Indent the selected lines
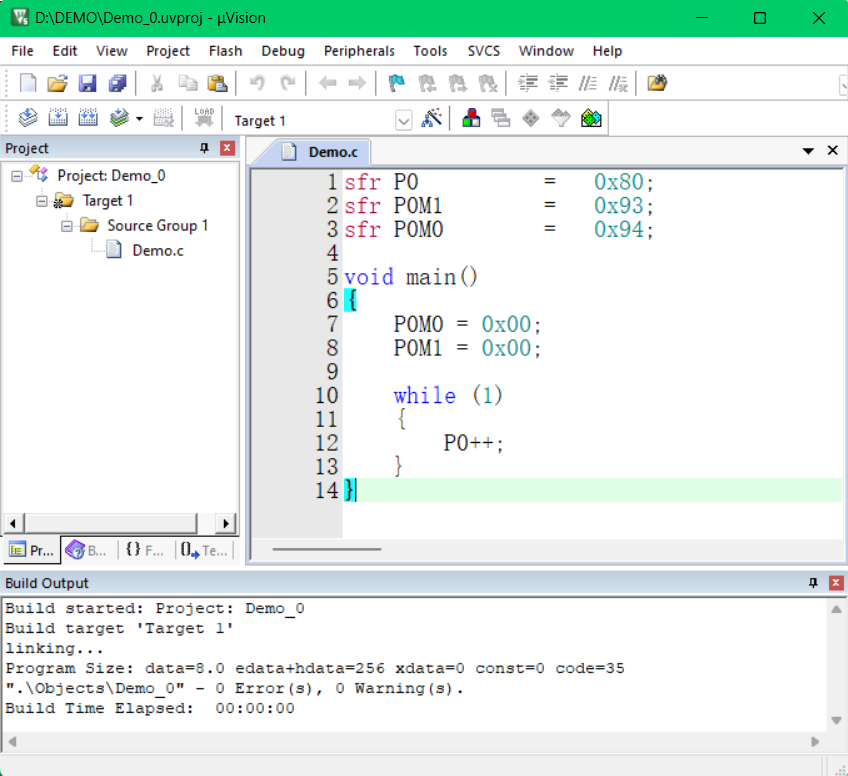The image size is (848, 776). coord(528,83)
